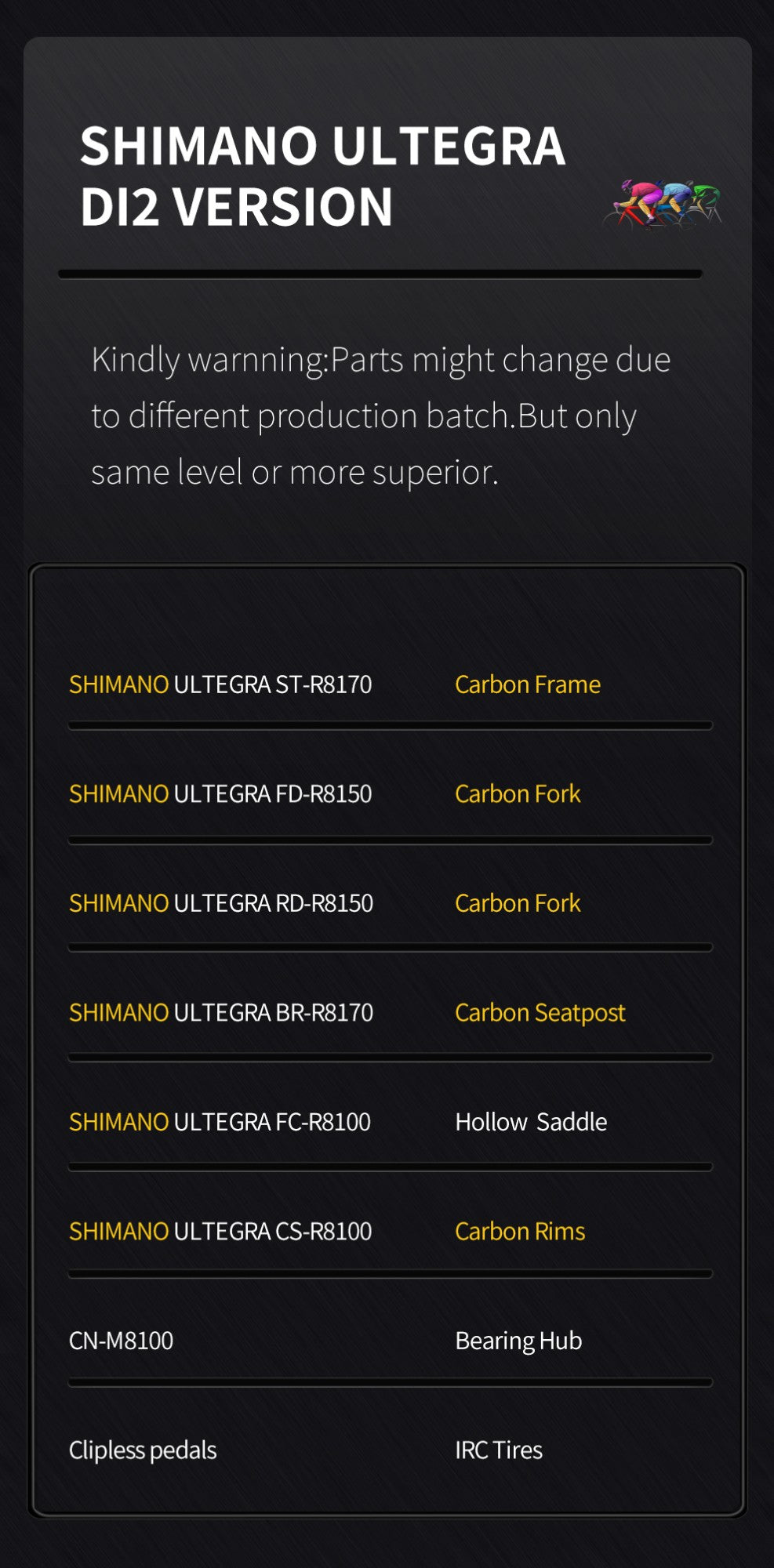The width and height of the screenshot is (774, 1568).
Task: Click the Carbon Frame label
Action: 528,684
